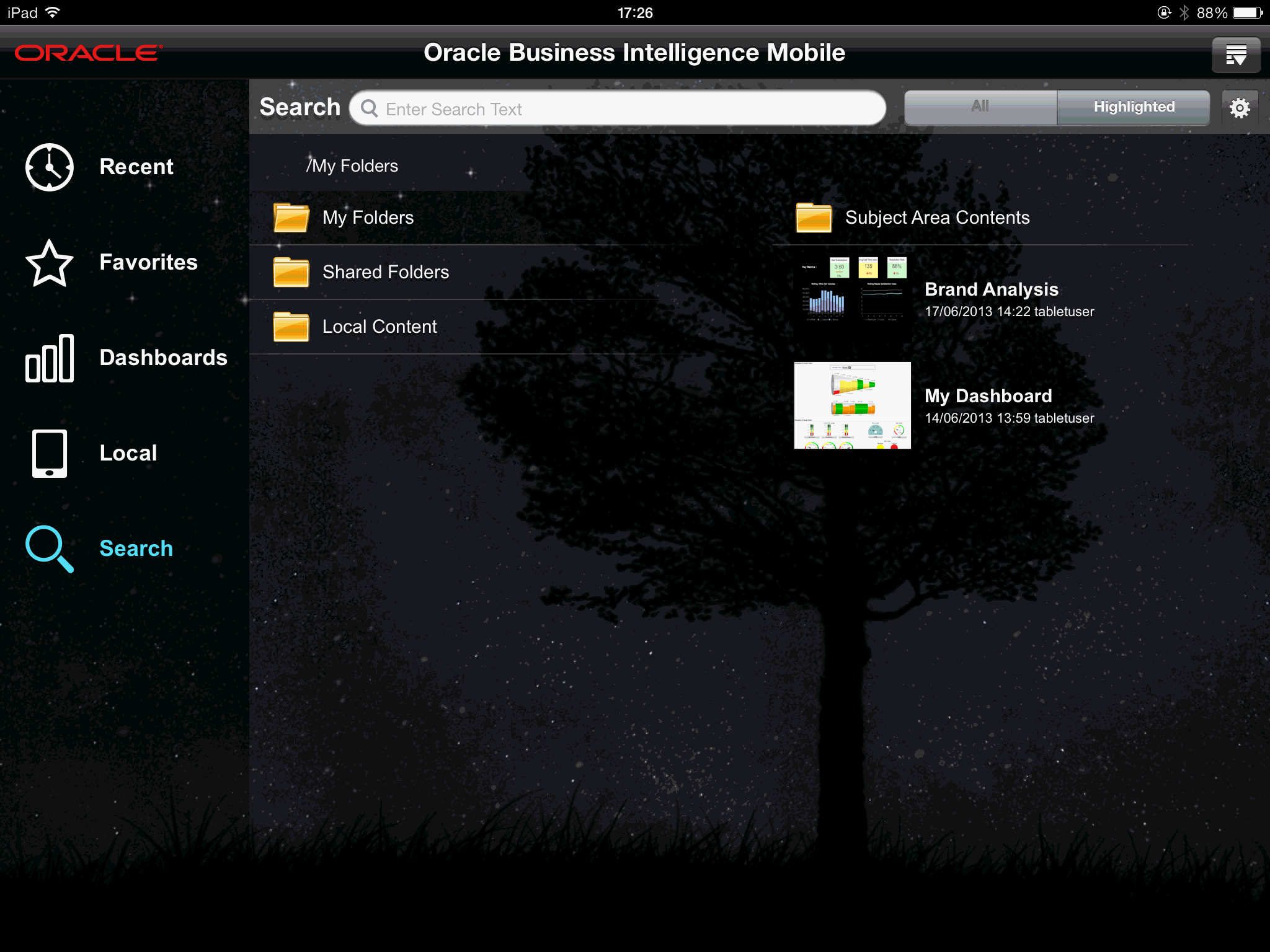Click the /My Folders breadcrumb path

352,166
